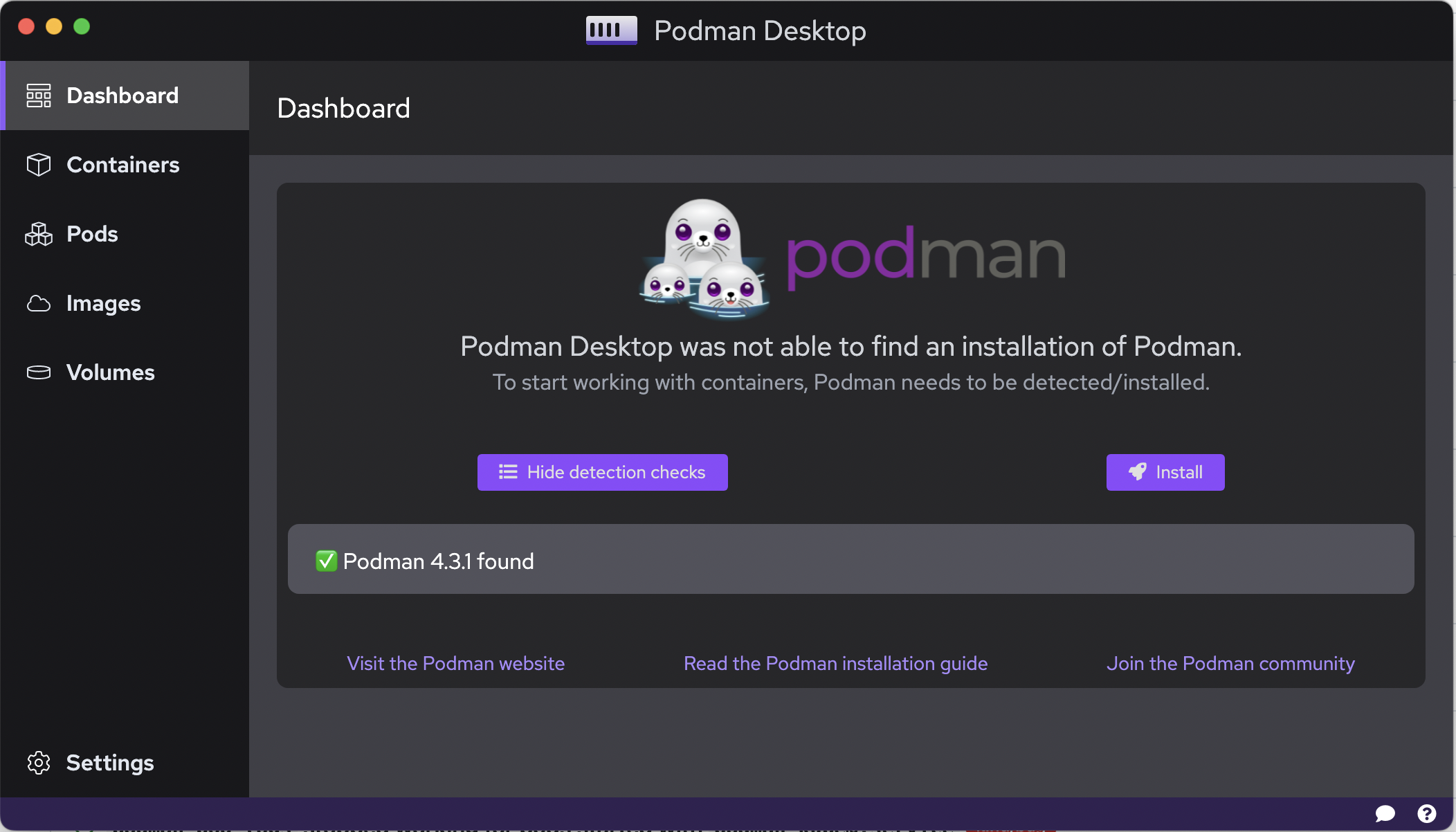Open the Containers cube icon

click(39, 165)
